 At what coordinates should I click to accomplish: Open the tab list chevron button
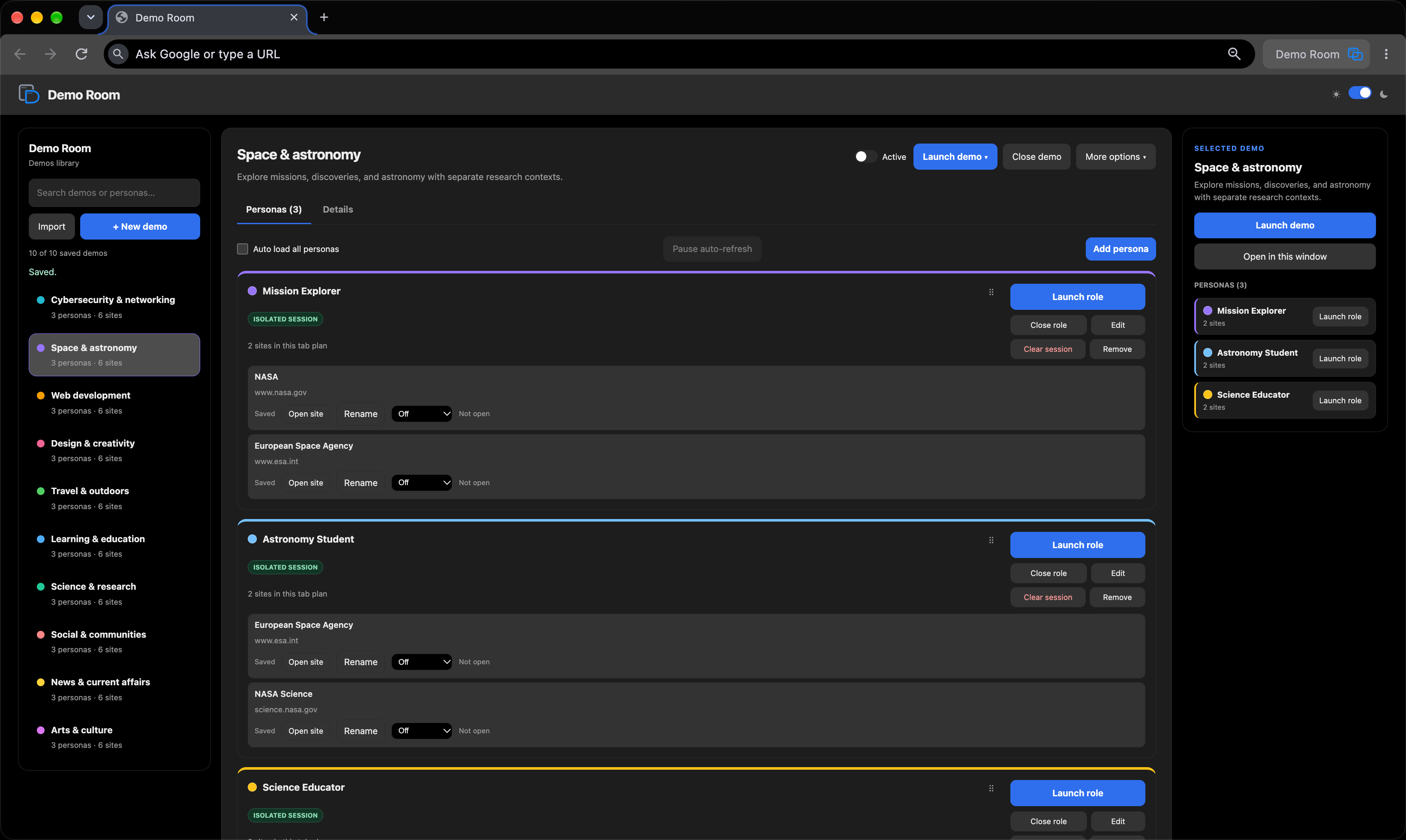click(90, 17)
